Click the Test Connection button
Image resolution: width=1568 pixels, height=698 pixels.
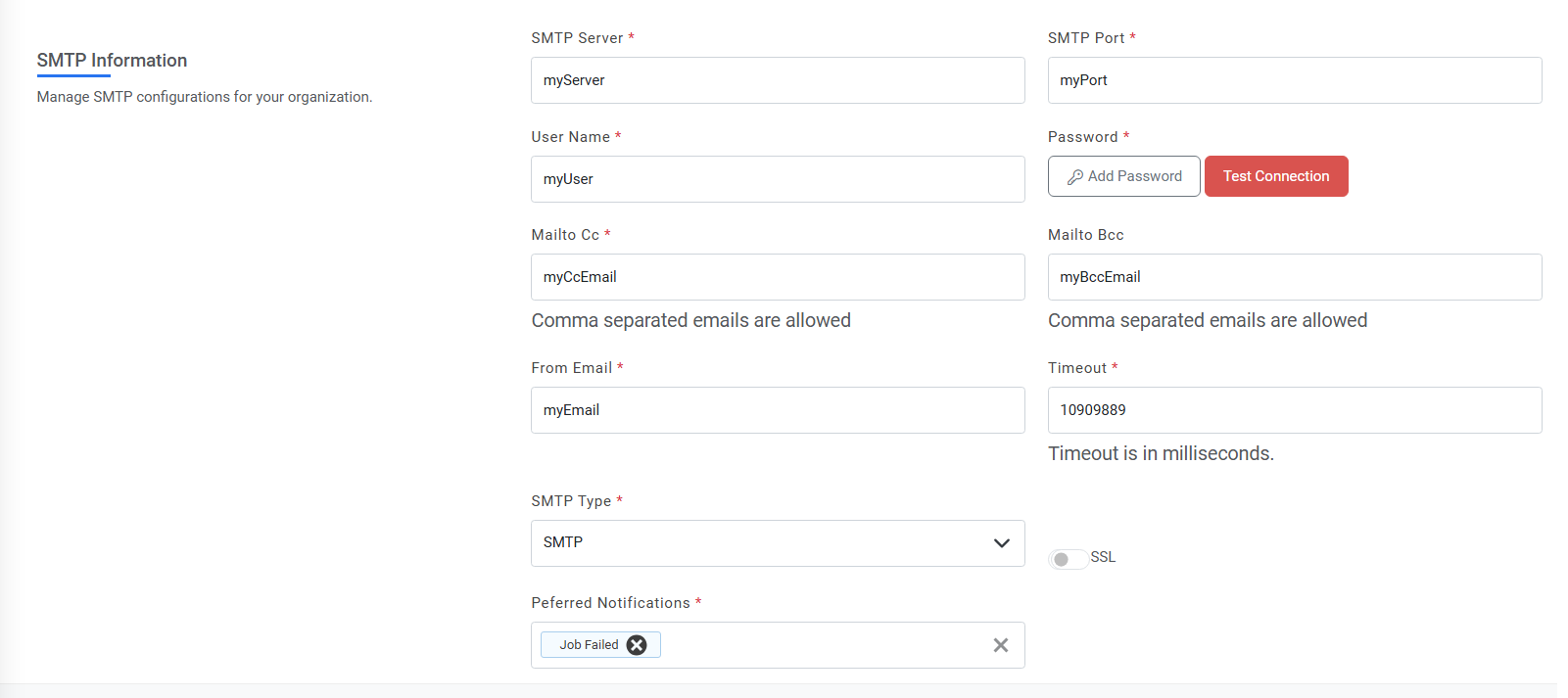[x=1276, y=176]
